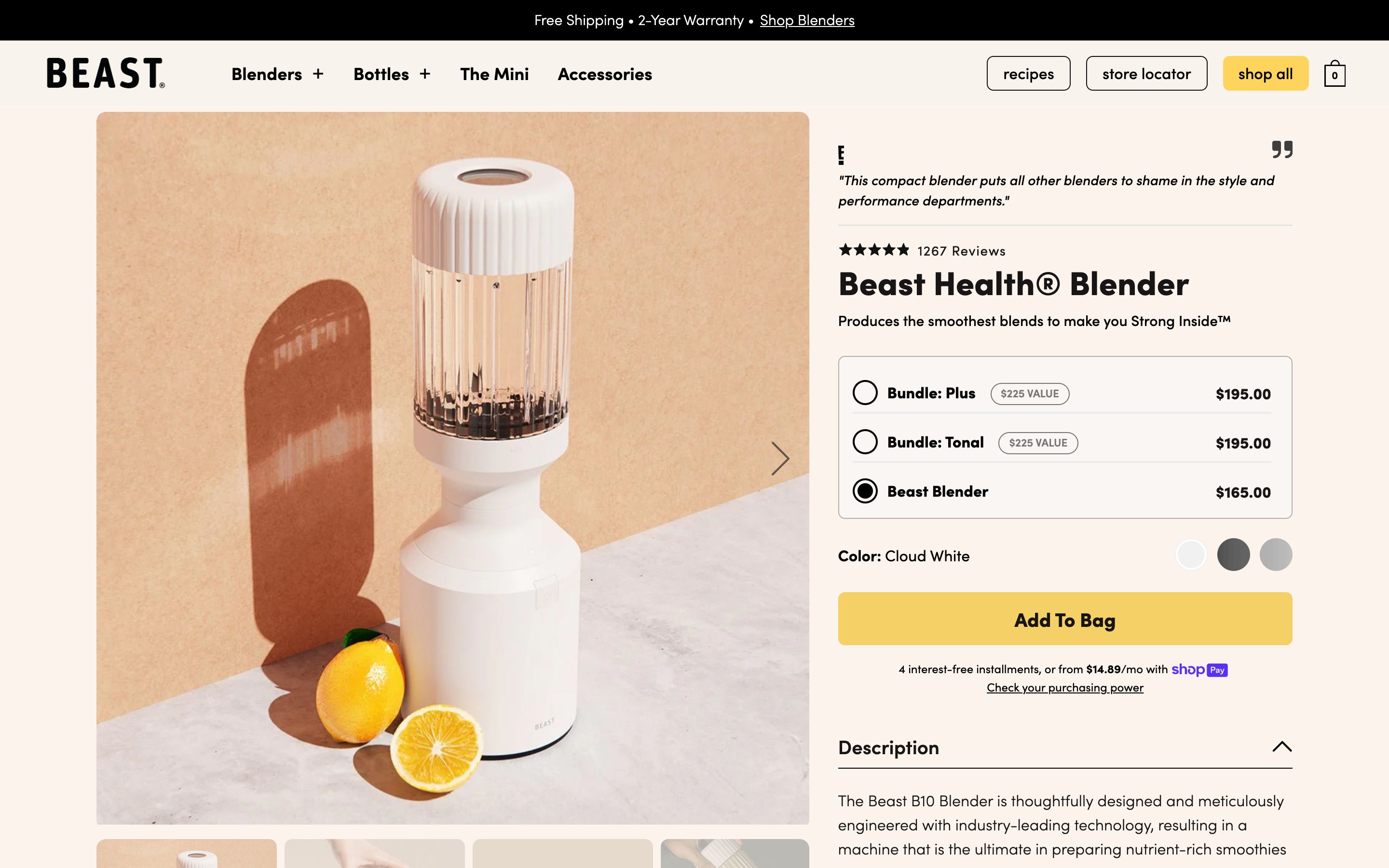
Task: Go to next product image arrow
Action: click(x=779, y=458)
